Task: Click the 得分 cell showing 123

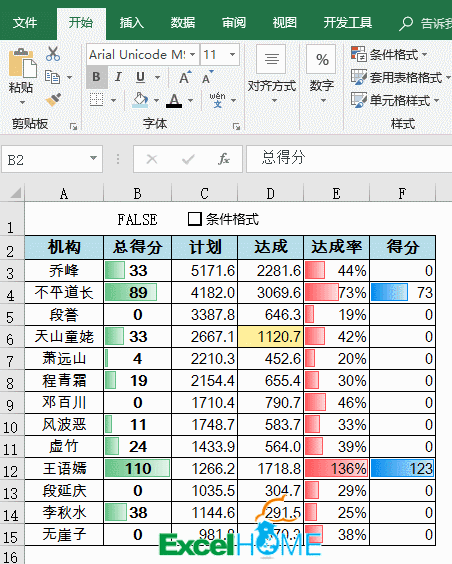Action: click(402, 469)
